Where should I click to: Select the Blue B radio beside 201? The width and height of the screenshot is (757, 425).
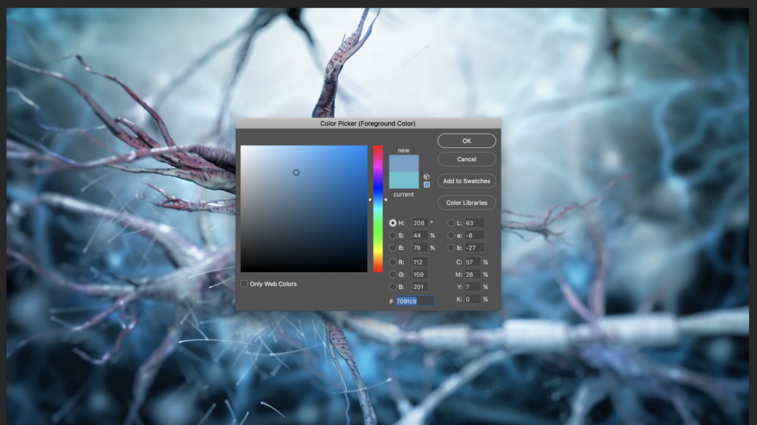(393, 287)
